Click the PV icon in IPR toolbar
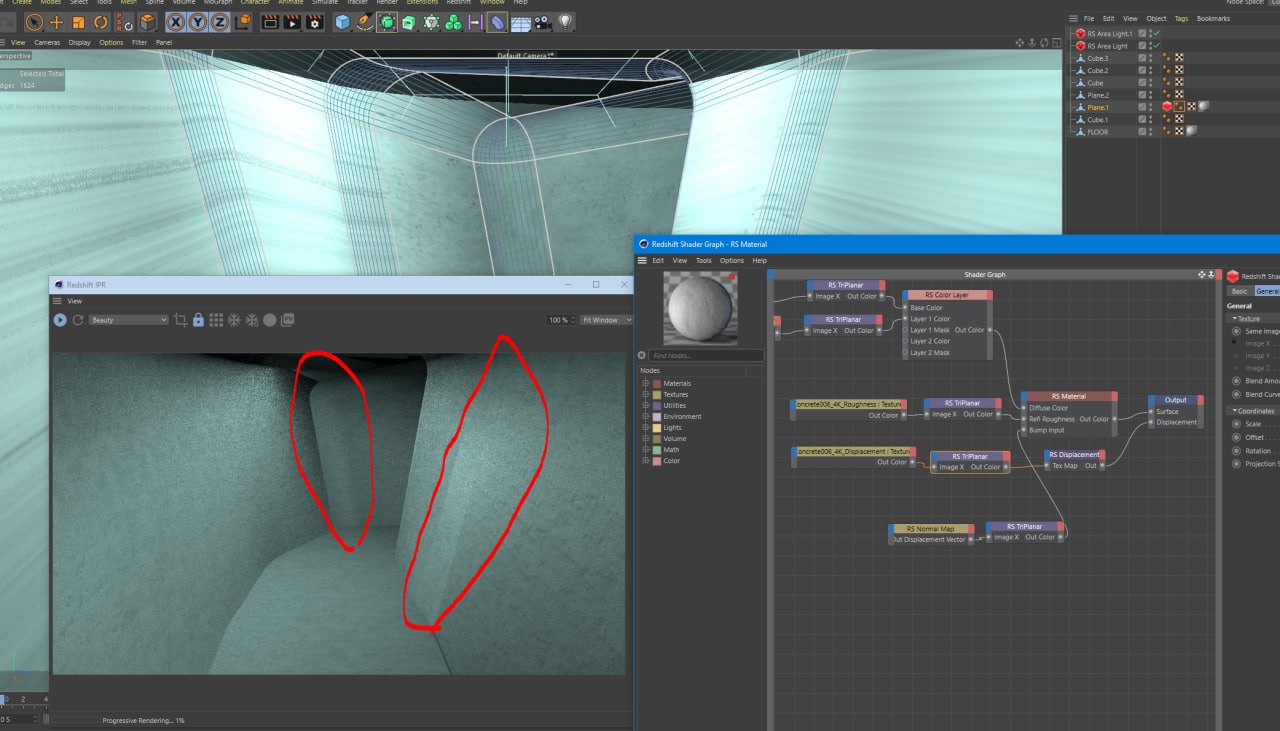1280x731 pixels. pyautogui.click(x=288, y=320)
